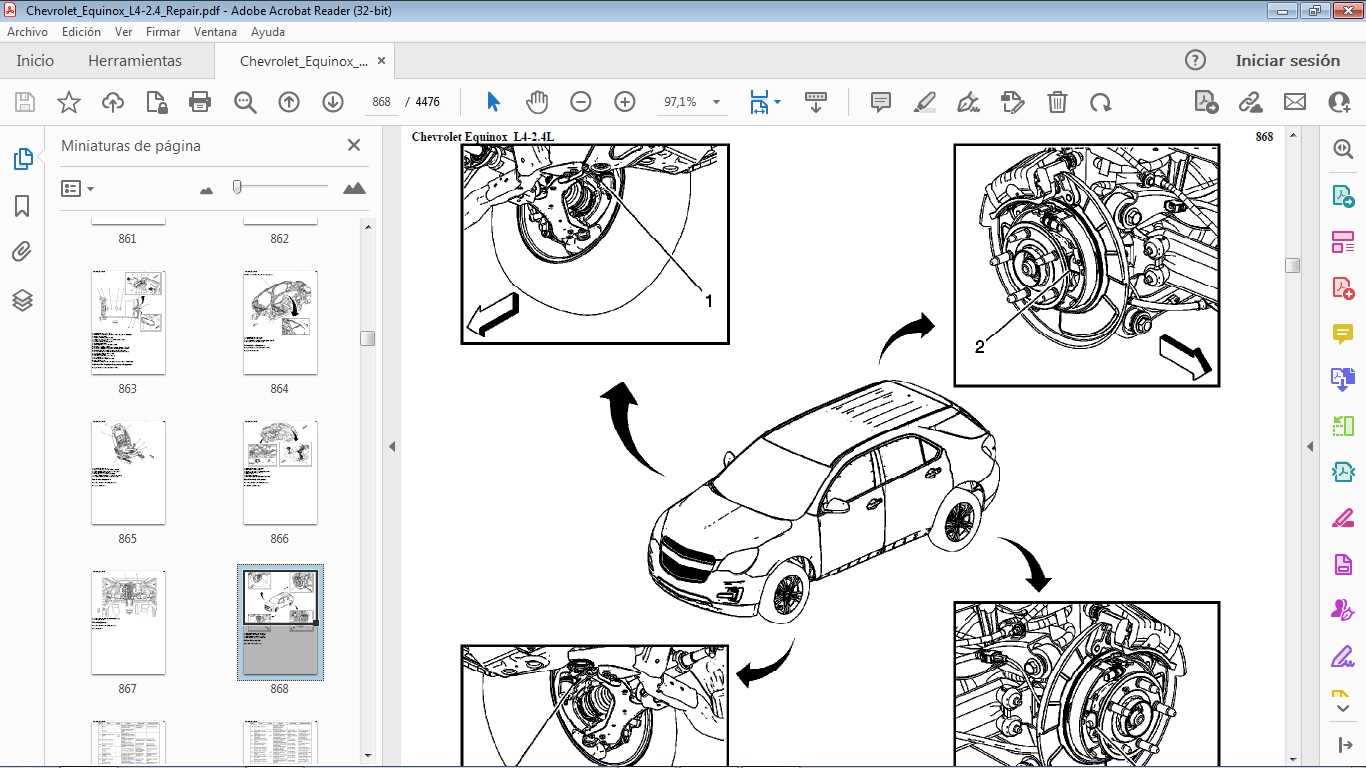1366x768 pixels.
Task: Add a sticky note comment
Action: click(x=881, y=102)
